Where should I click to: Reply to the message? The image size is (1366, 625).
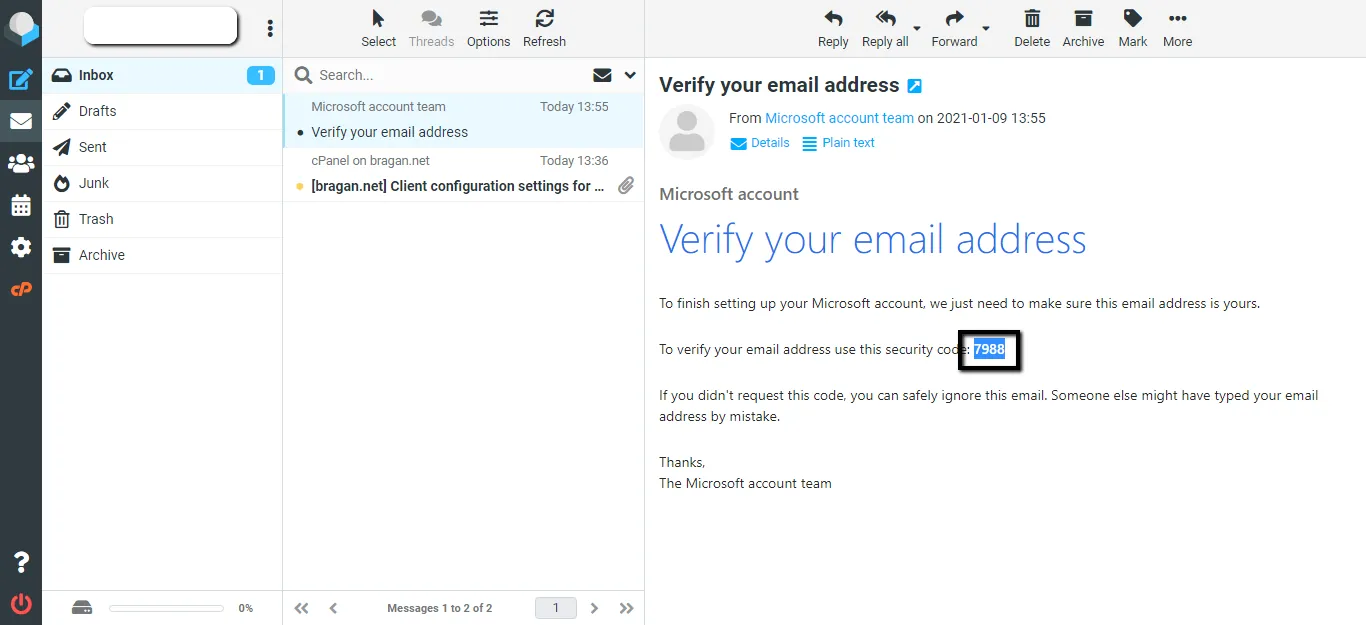pyautogui.click(x=833, y=28)
